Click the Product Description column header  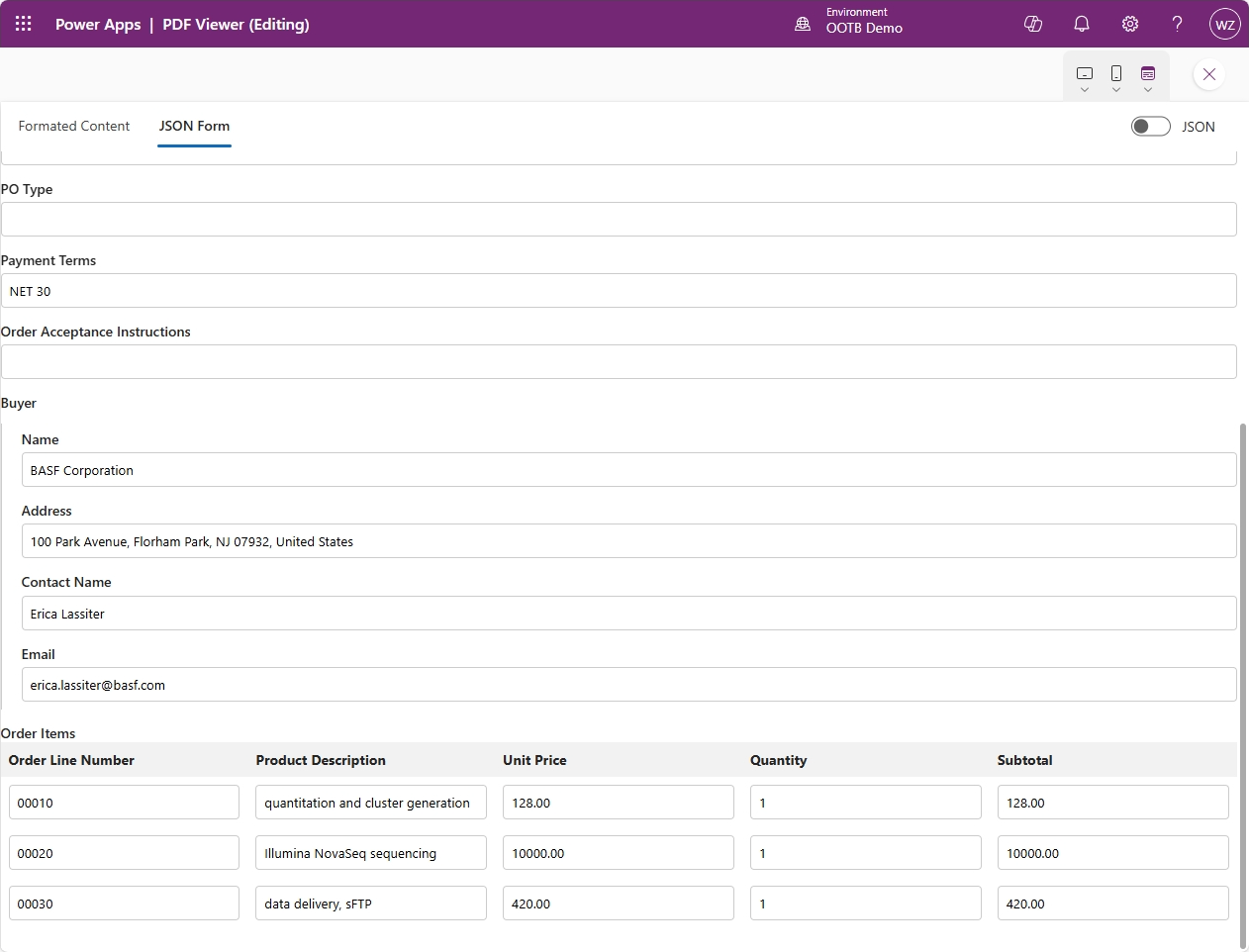coord(321,760)
